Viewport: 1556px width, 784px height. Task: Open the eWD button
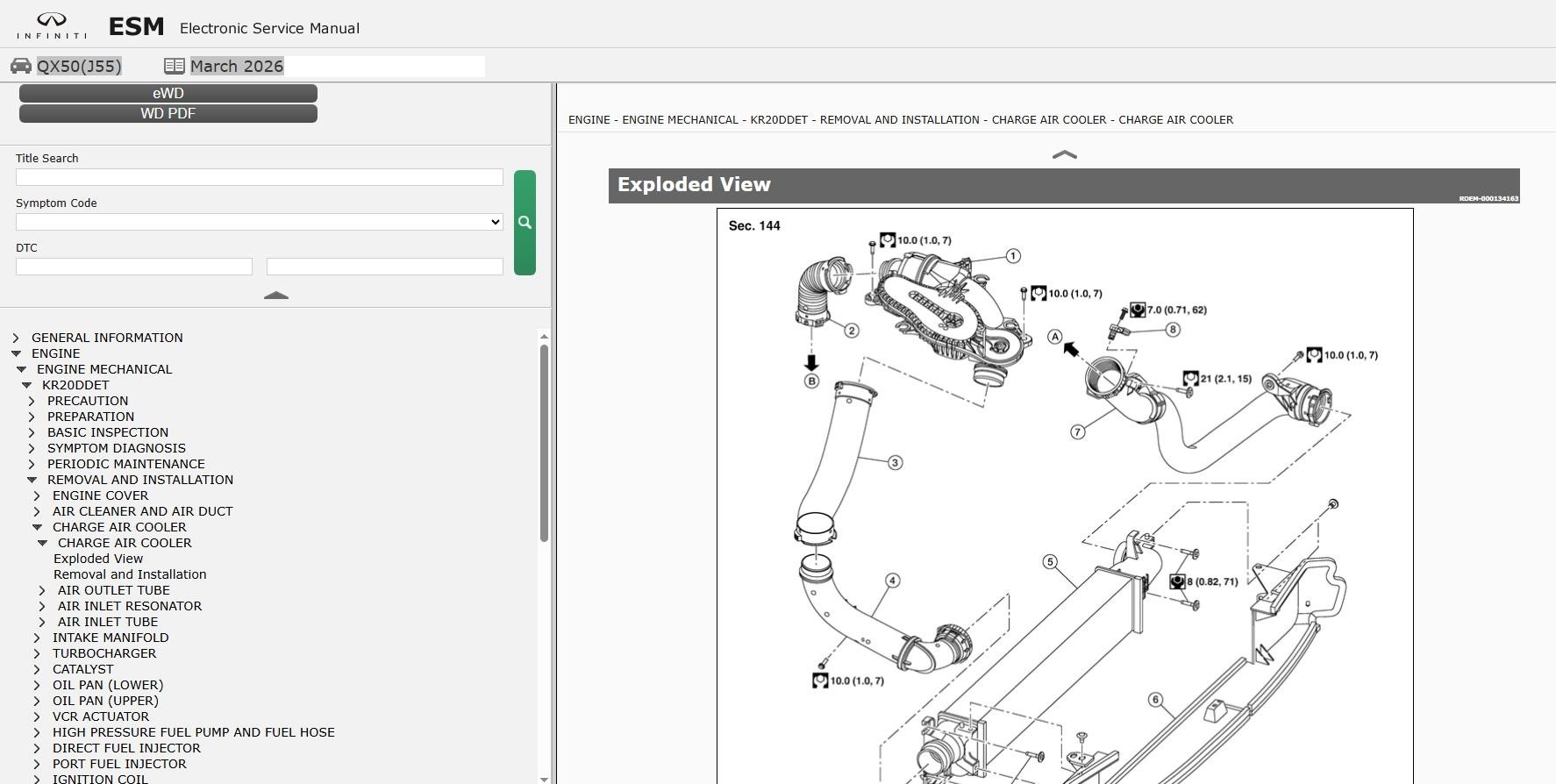click(x=168, y=93)
